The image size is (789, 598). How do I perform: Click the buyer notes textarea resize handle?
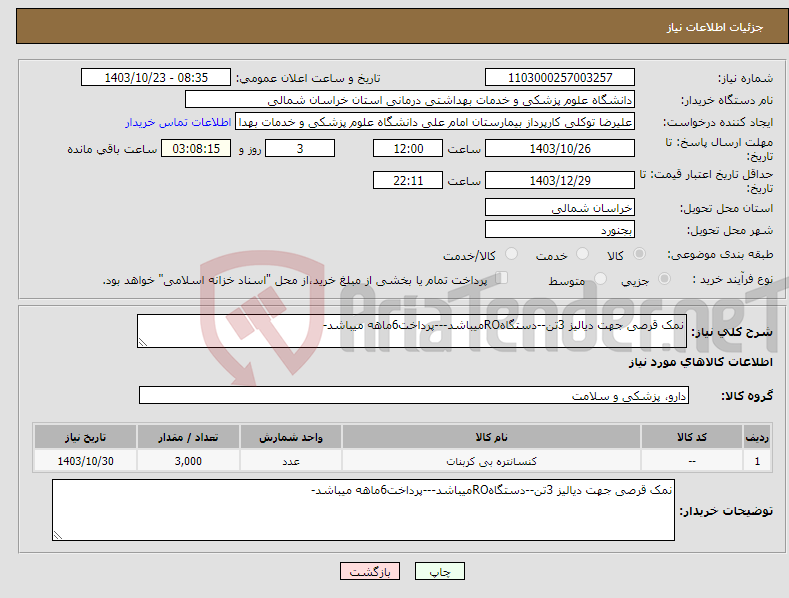click(x=58, y=535)
